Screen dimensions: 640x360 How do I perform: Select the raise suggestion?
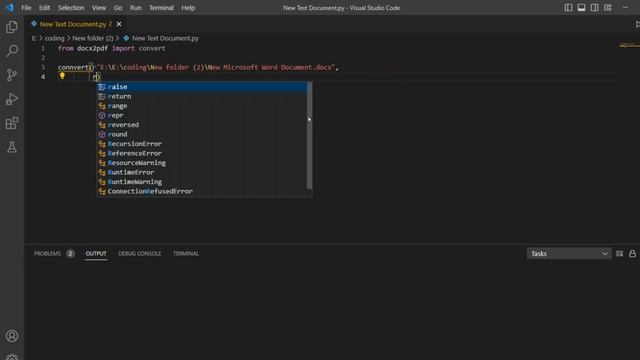coord(202,87)
